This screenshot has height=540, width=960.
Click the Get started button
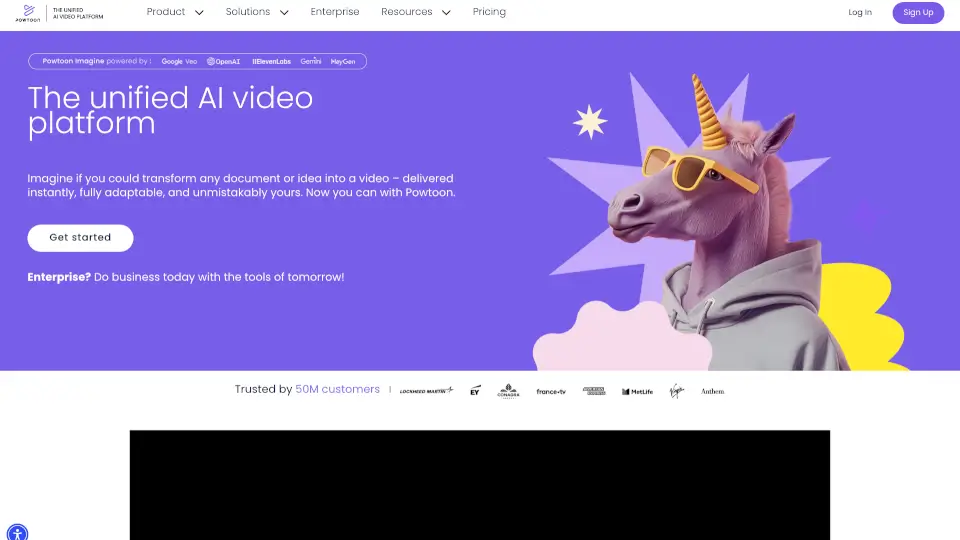coord(80,238)
